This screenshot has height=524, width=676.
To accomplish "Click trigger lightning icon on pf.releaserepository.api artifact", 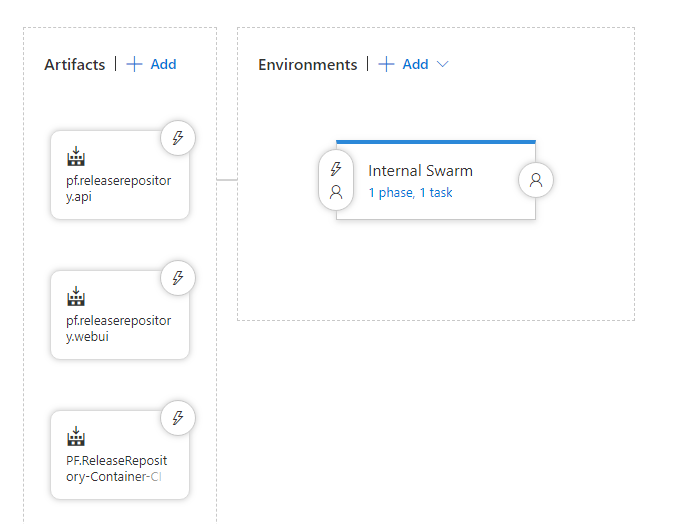I will pyautogui.click(x=178, y=139).
